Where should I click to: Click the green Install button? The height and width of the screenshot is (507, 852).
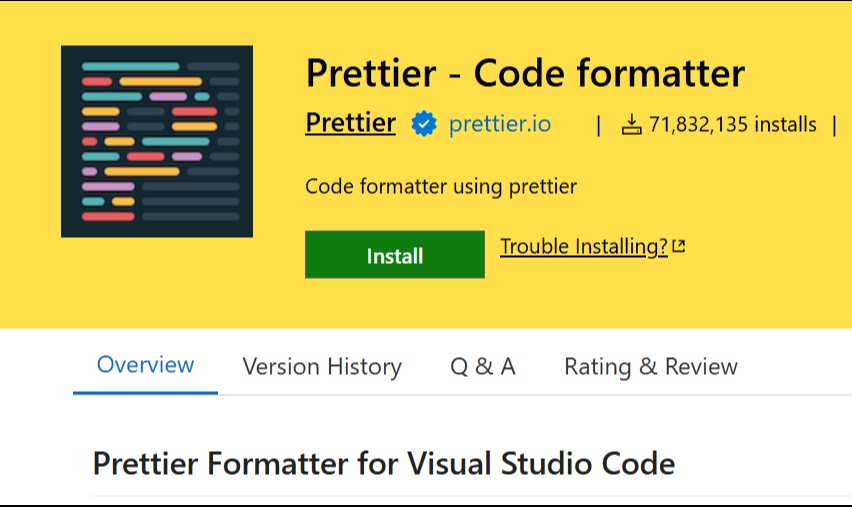pyautogui.click(x=395, y=254)
